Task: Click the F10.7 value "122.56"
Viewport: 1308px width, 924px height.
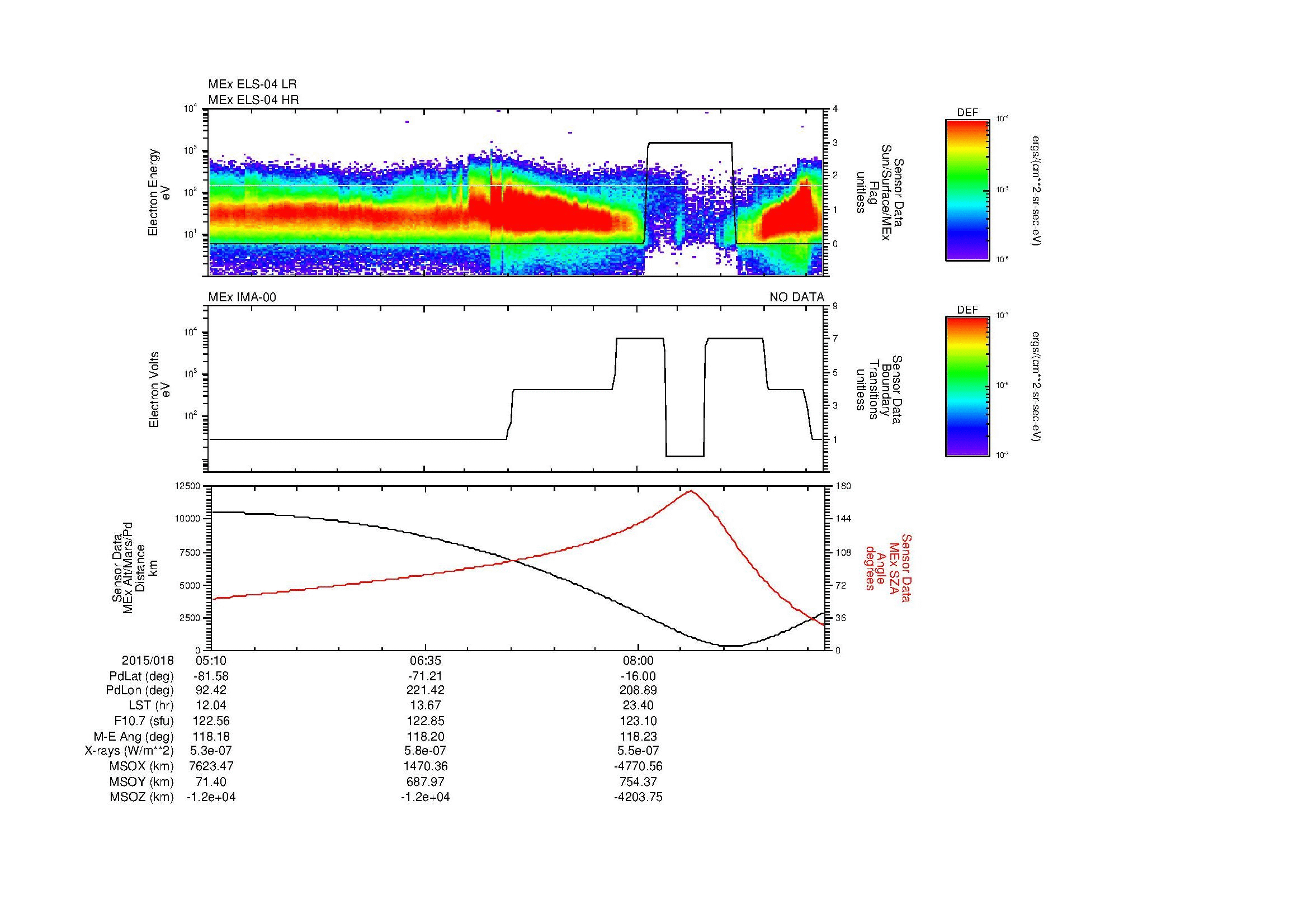Action: [211, 721]
